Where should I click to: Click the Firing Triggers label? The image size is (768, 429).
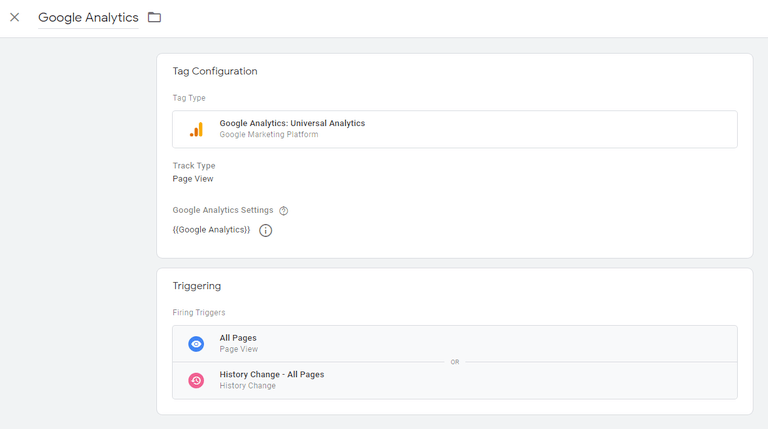click(x=199, y=312)
